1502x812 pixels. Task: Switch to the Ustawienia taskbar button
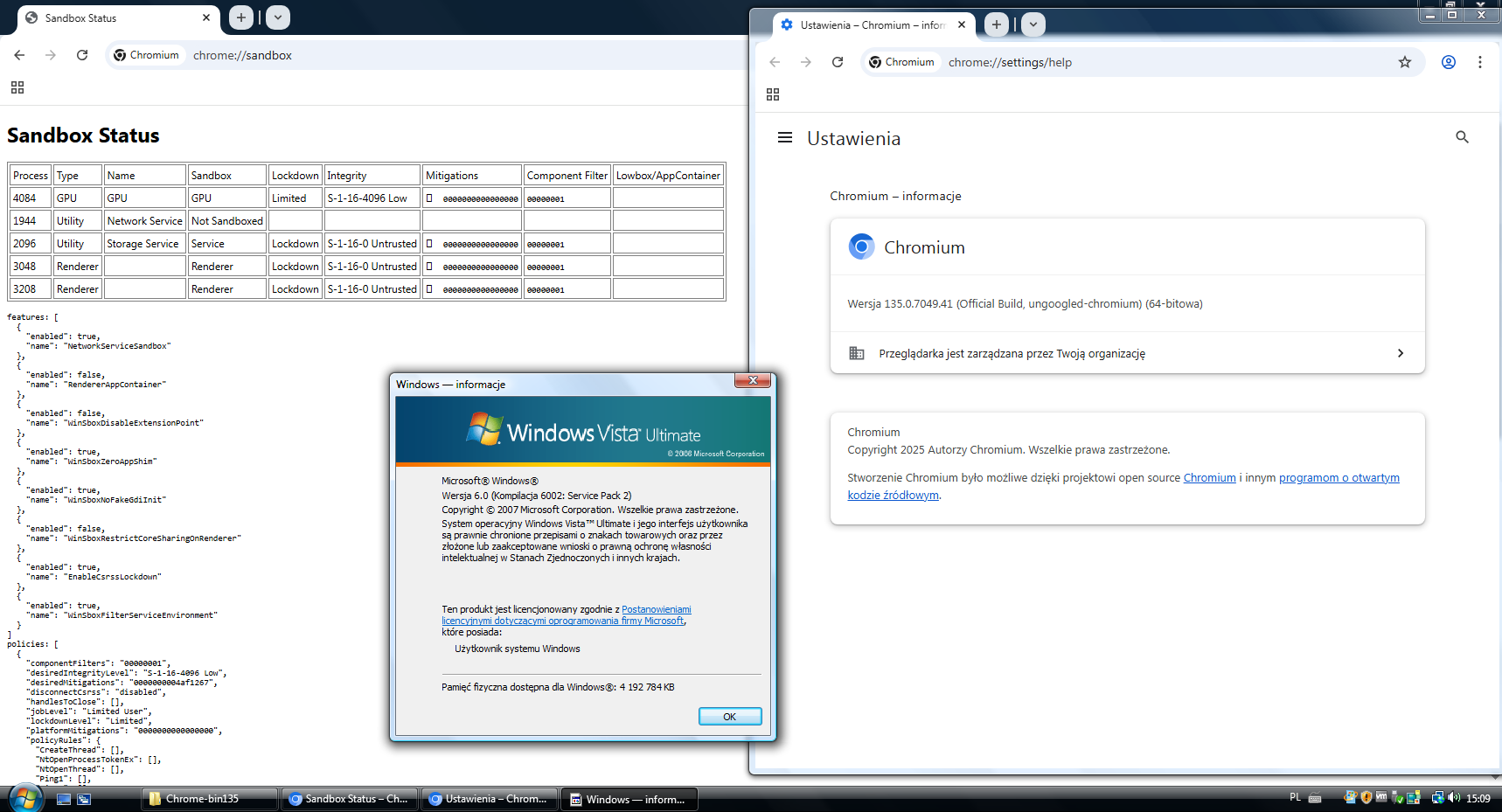tap(490, 799)
